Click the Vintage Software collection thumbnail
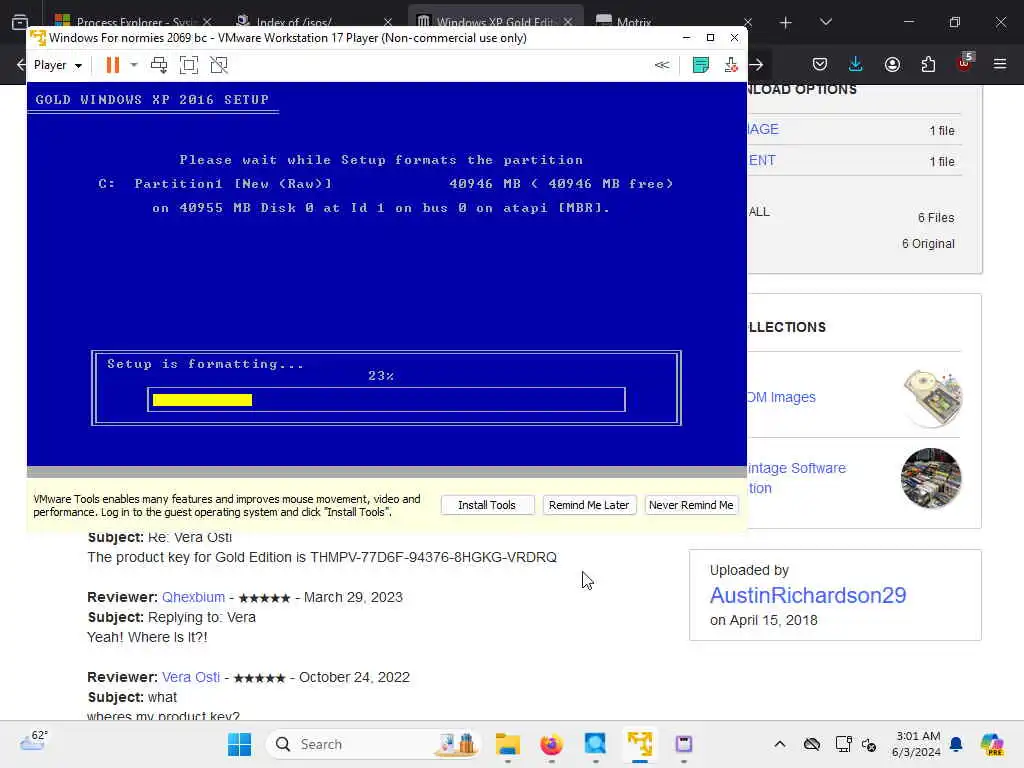Image resolution: width=1024 pixels, height=768 pixels. click(x=931, y=478)
